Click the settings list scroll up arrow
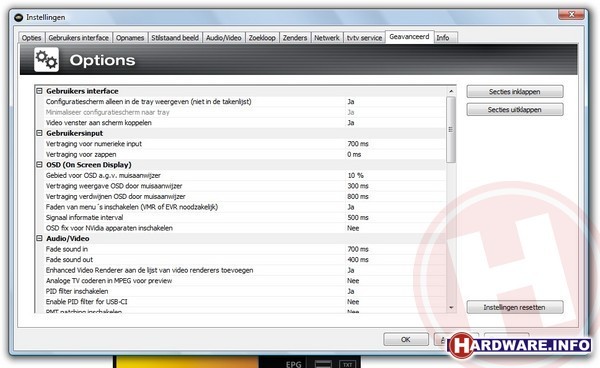The image size is (600, 368). click(451, 91)
